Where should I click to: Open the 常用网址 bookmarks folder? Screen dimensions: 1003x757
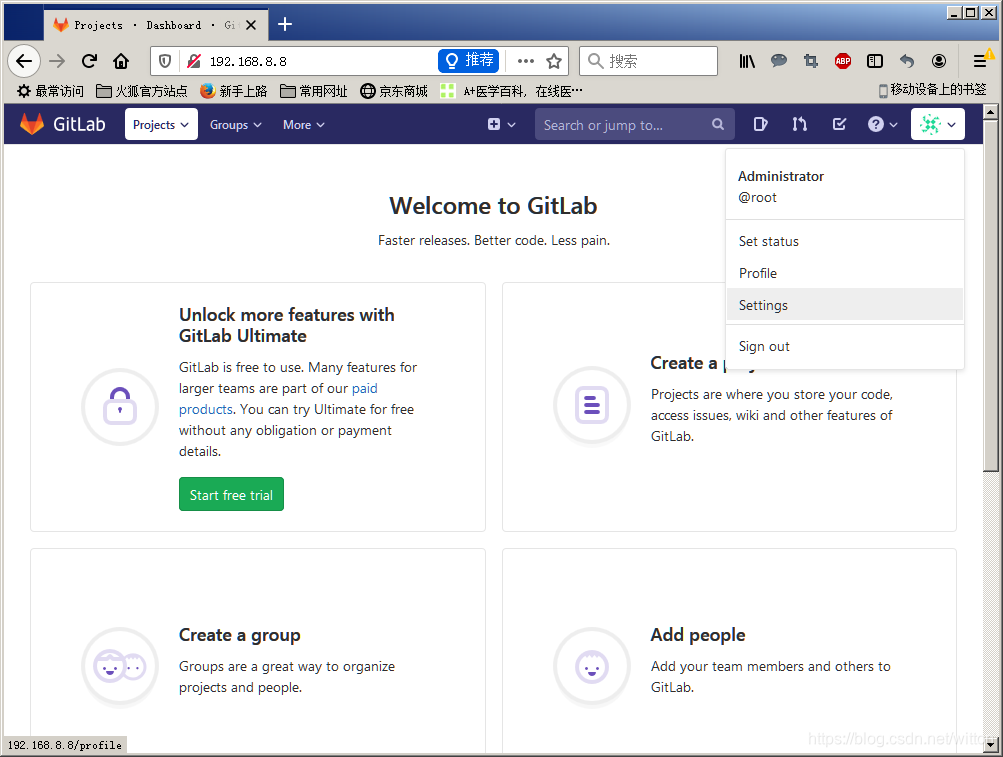[313, 91]
